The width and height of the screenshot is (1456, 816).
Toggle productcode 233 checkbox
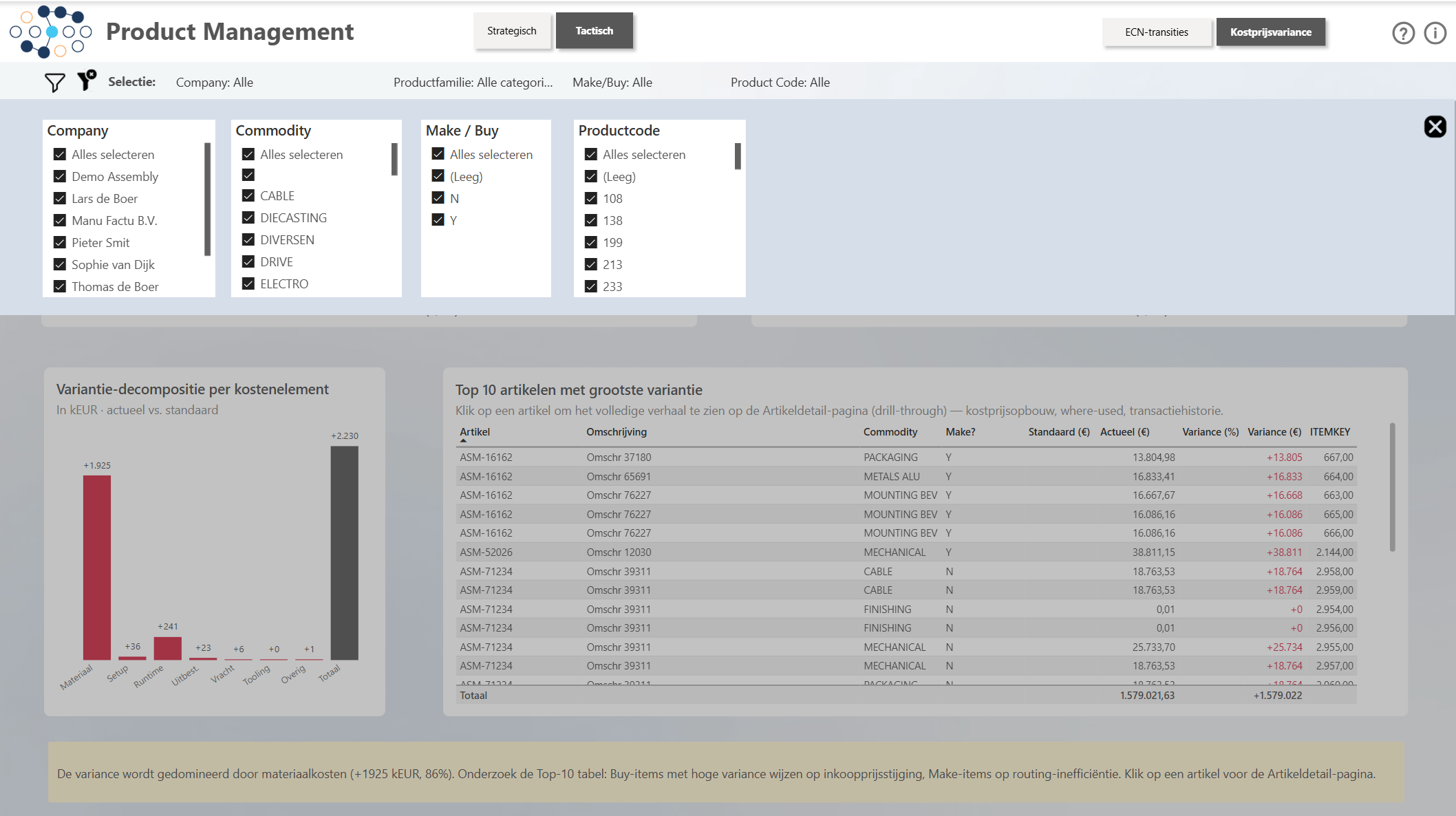[x=591, y=287]
